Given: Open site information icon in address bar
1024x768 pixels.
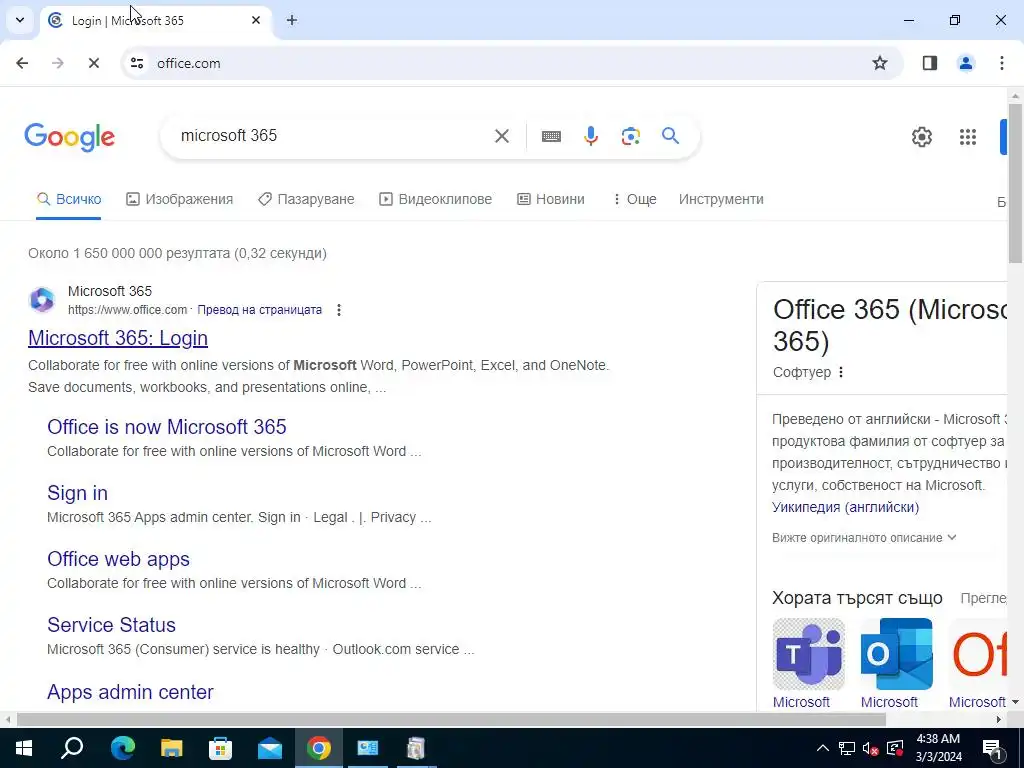Looking at the screenshot, I should 136,63.
